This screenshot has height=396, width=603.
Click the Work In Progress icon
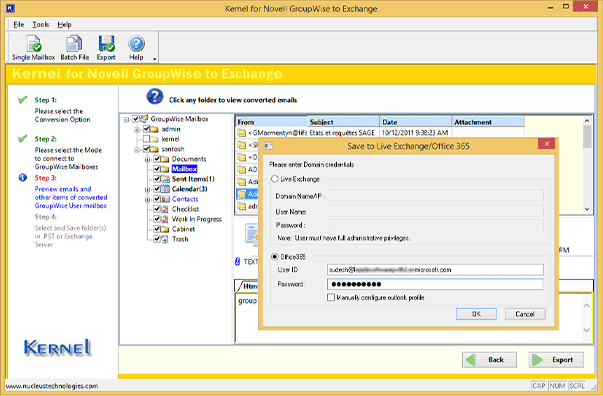pos(165,219)
